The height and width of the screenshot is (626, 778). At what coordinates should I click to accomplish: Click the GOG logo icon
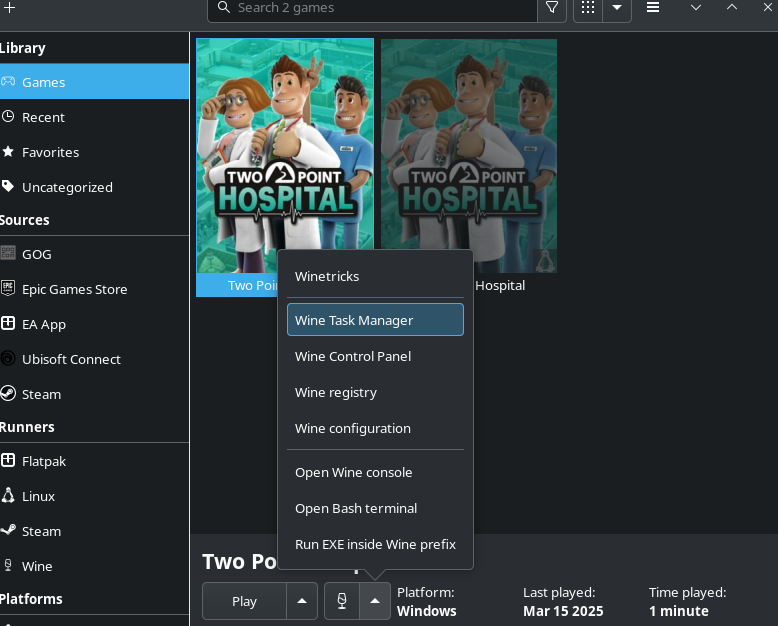(8, 253)
